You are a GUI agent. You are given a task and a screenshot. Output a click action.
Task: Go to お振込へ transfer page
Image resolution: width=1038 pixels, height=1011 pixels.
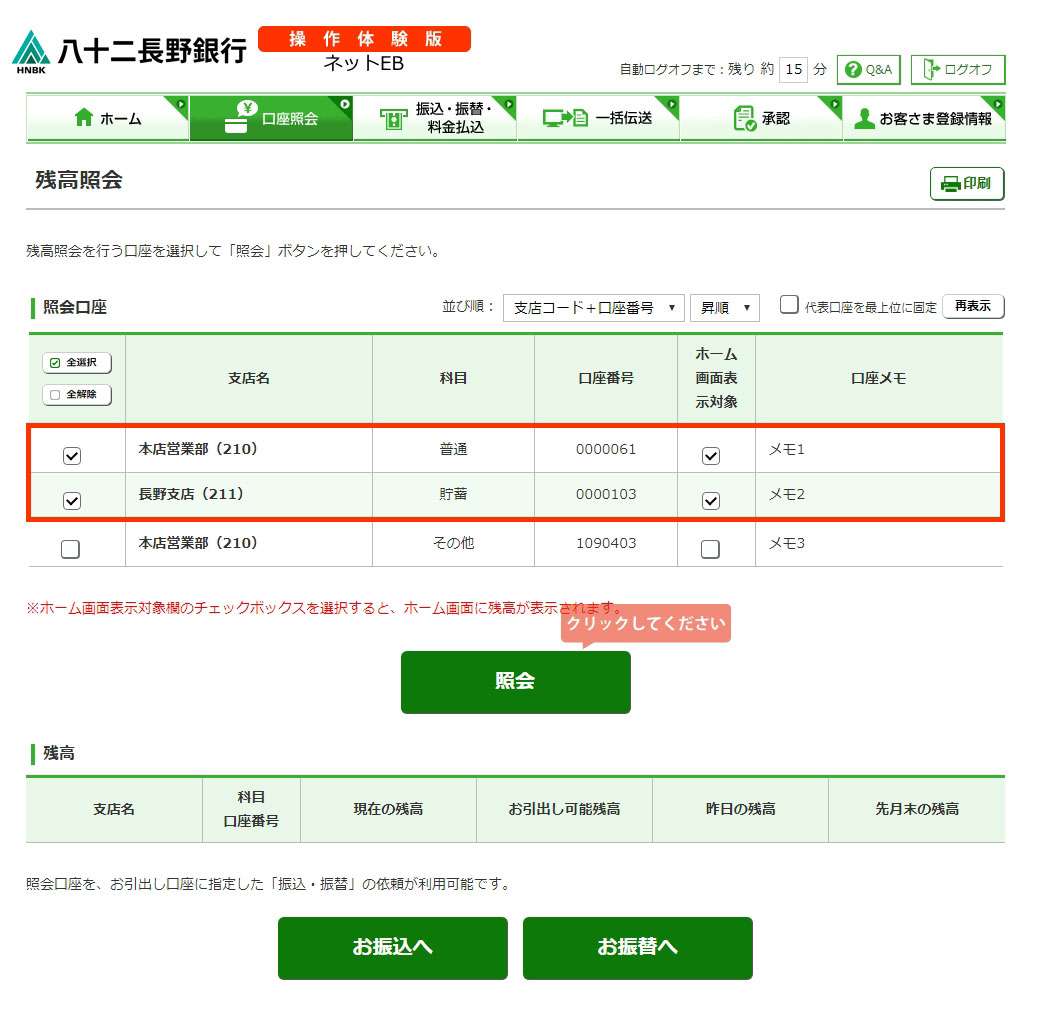392,947
